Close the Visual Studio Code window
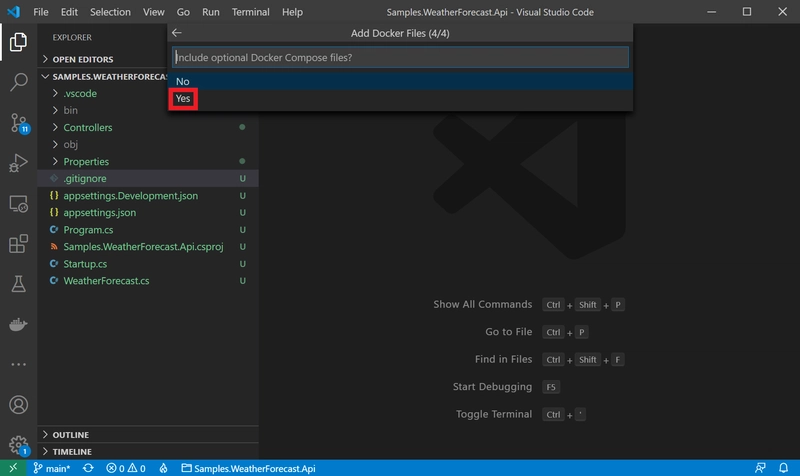 782,12
